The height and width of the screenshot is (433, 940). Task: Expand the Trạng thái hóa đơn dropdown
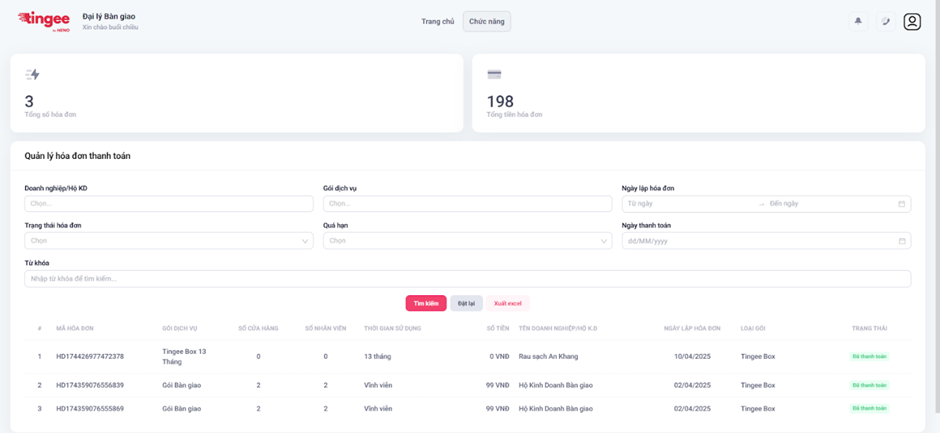click(x=305, y=241)
